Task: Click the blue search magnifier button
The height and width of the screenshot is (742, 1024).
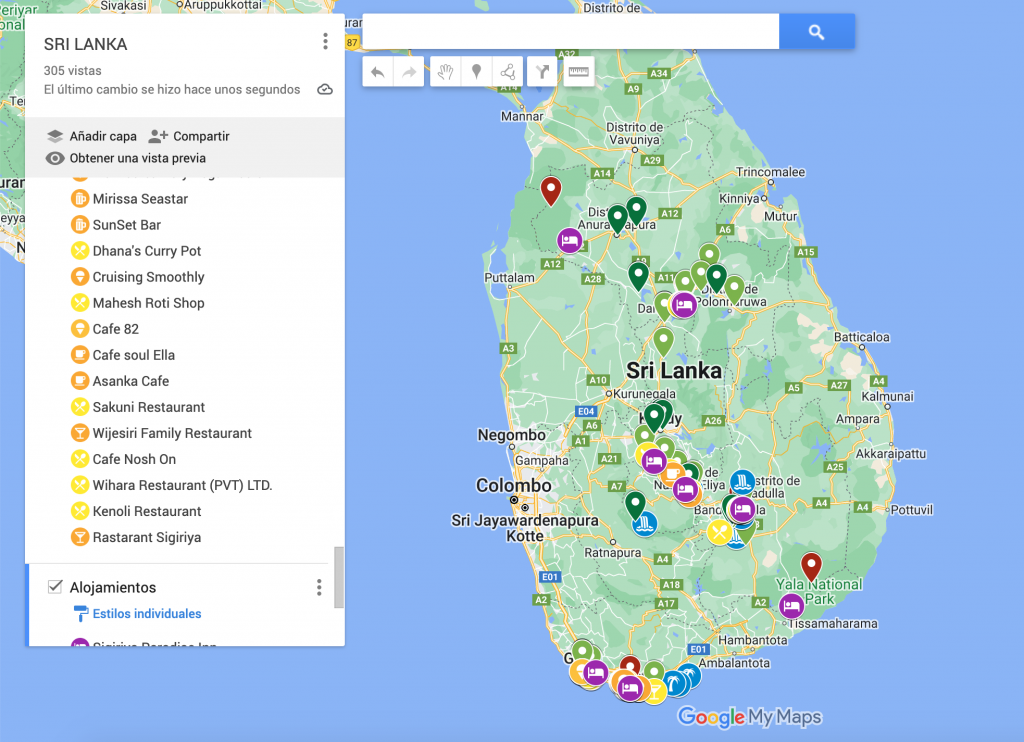Action: [816, 32]
